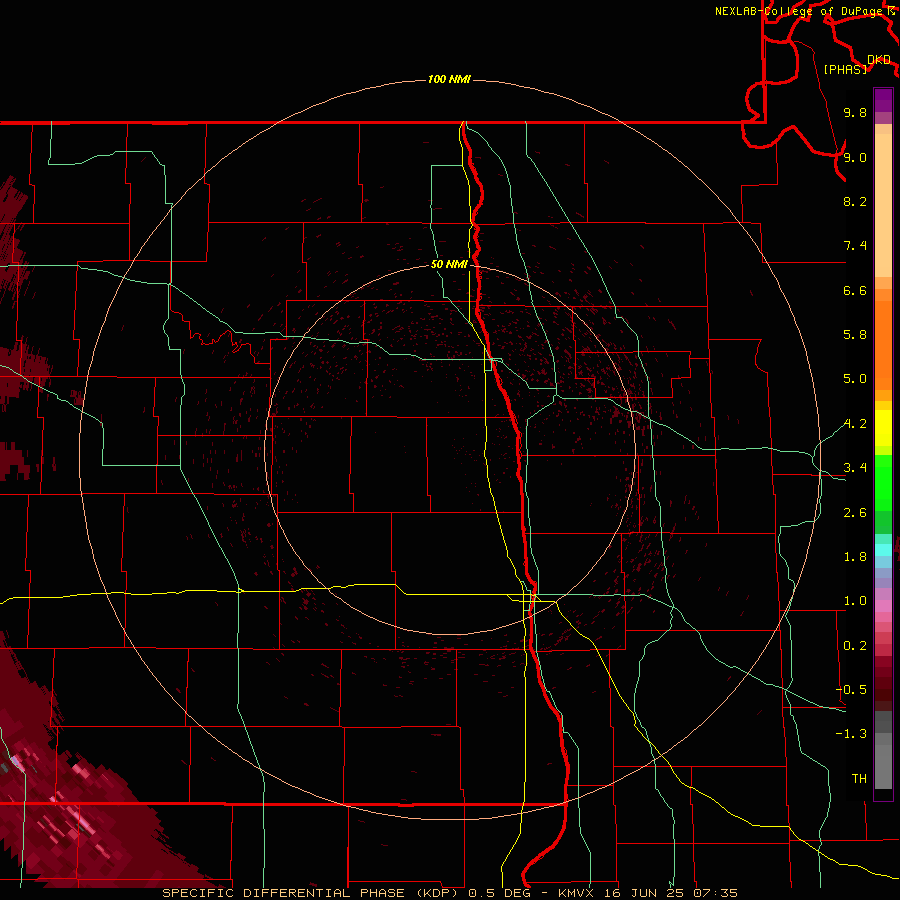The height and width of the screenshot is (900, 900).
Task: Pick the 6.6 scale value
Action: (855, 290)
